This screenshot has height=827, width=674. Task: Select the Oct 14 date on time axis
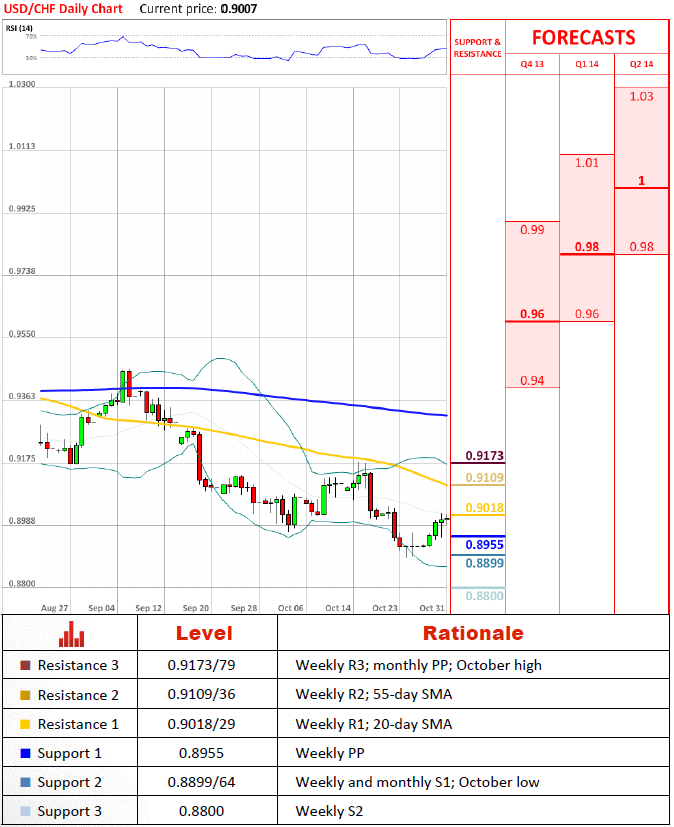pos(338,608)
